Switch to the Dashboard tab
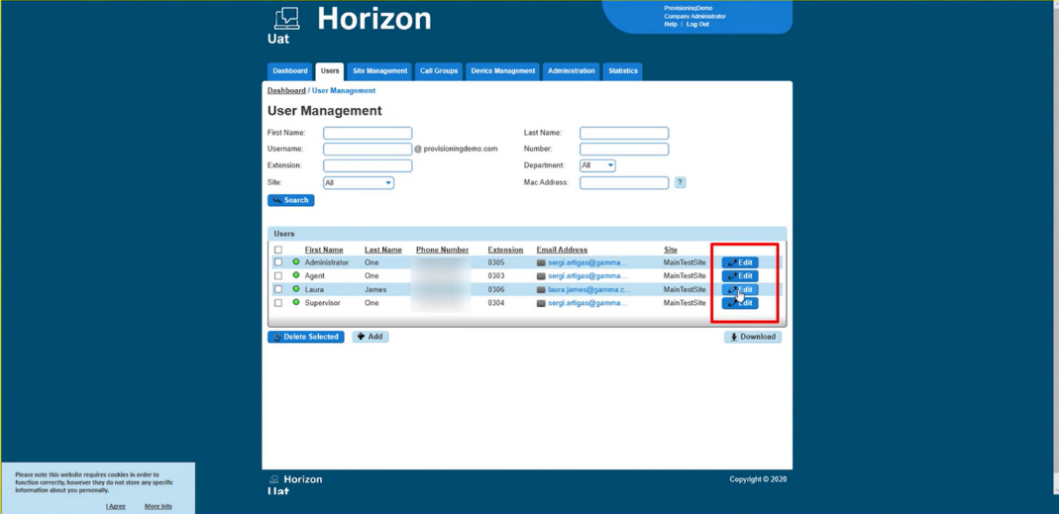The image size is (1059, 514). (x=290, y=71)
